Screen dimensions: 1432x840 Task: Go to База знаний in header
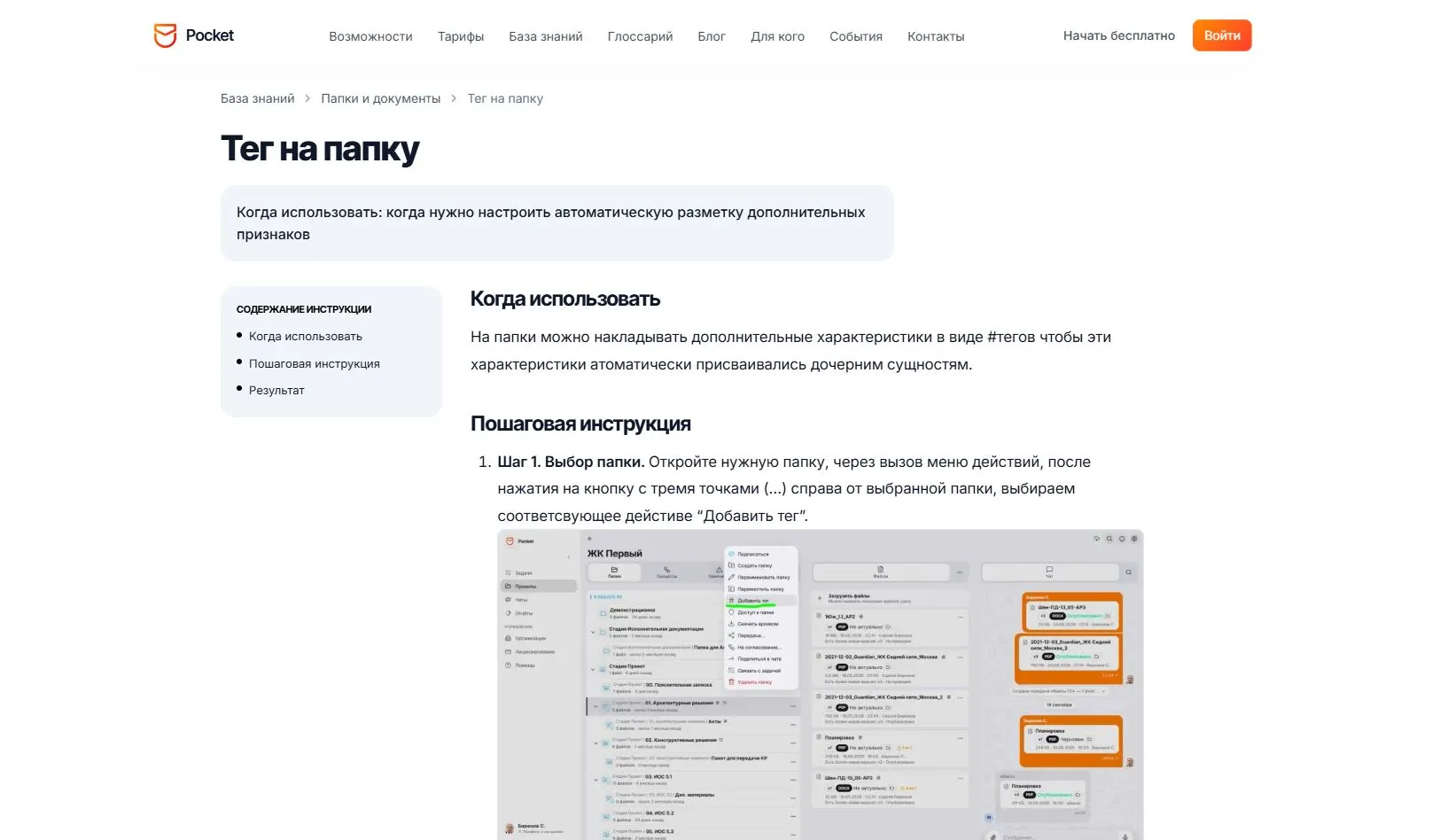pos(546,36)
